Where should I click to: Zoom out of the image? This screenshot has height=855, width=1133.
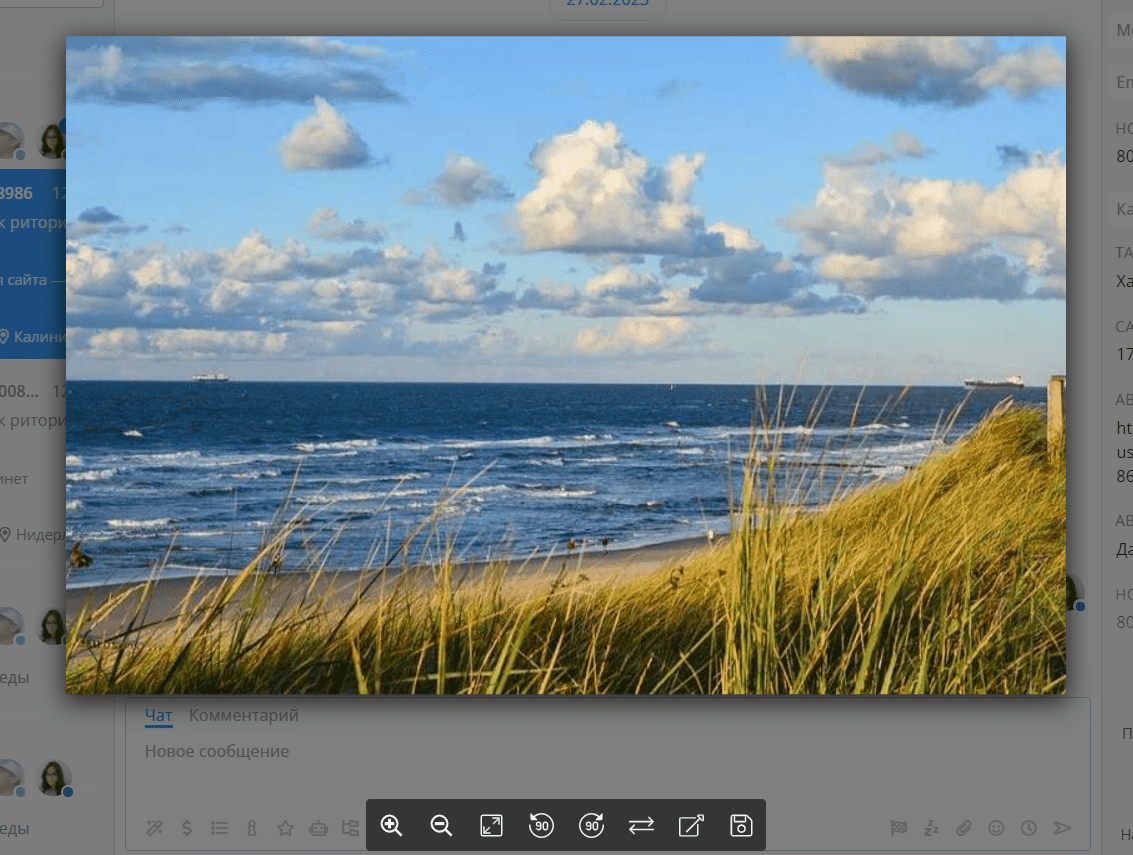[x=441, y=825]
